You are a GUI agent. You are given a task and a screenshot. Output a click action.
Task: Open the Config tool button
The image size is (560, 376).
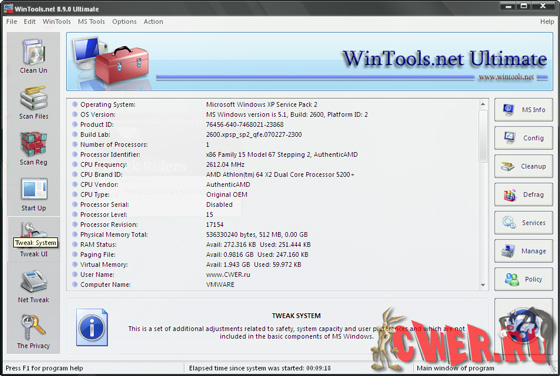(524, 138)
